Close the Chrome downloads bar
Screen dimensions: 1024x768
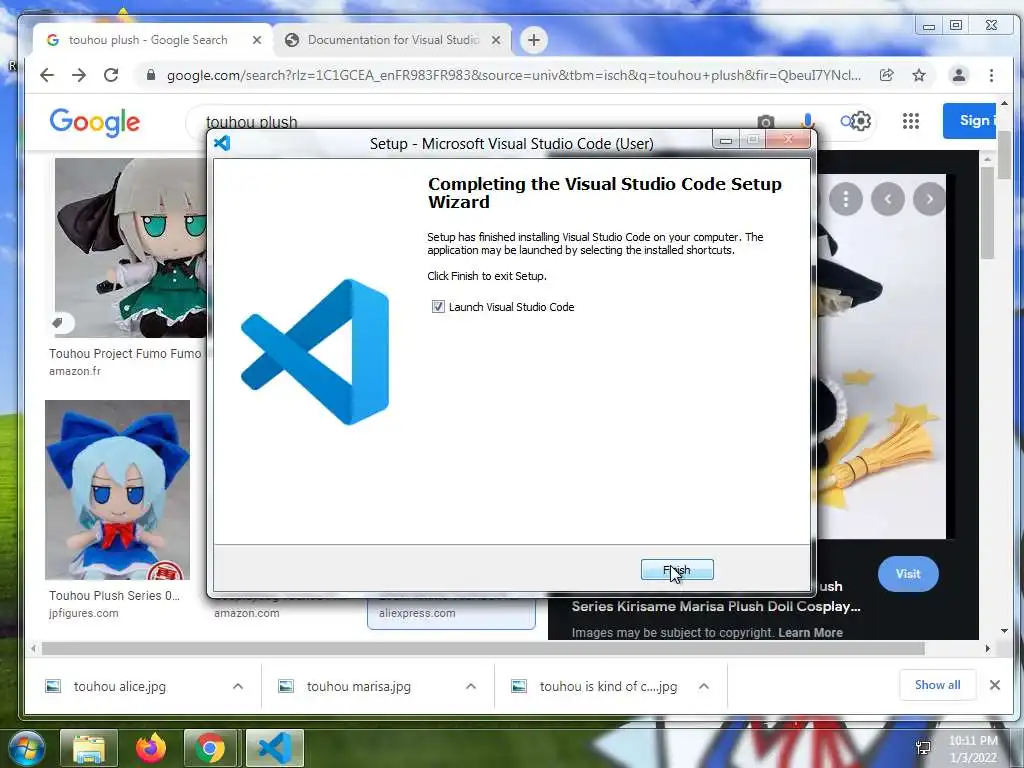[x=995, y=685]
